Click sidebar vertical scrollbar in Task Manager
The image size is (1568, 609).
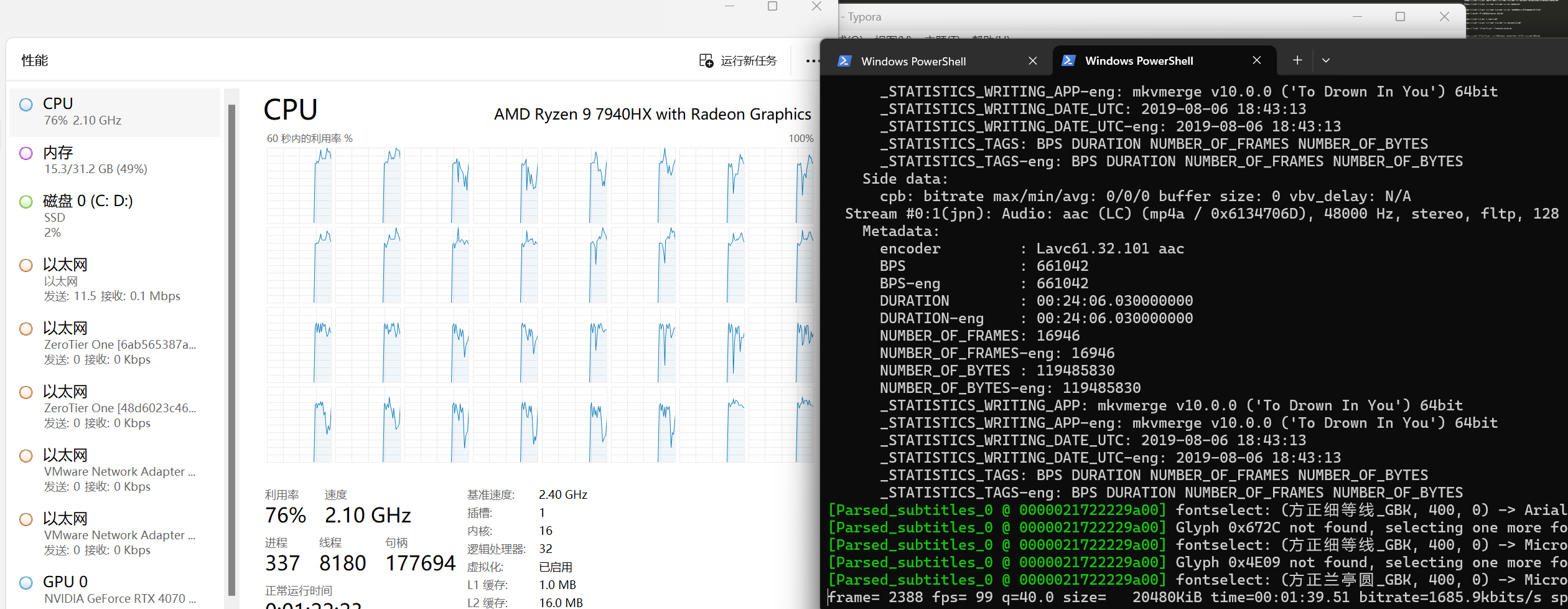[x=231, y=349]
